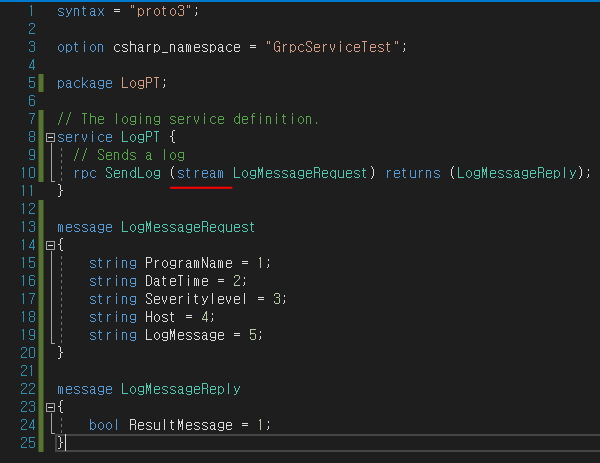
Task: Click the LogMessage field name on line 19
Action: pos(185,335)
